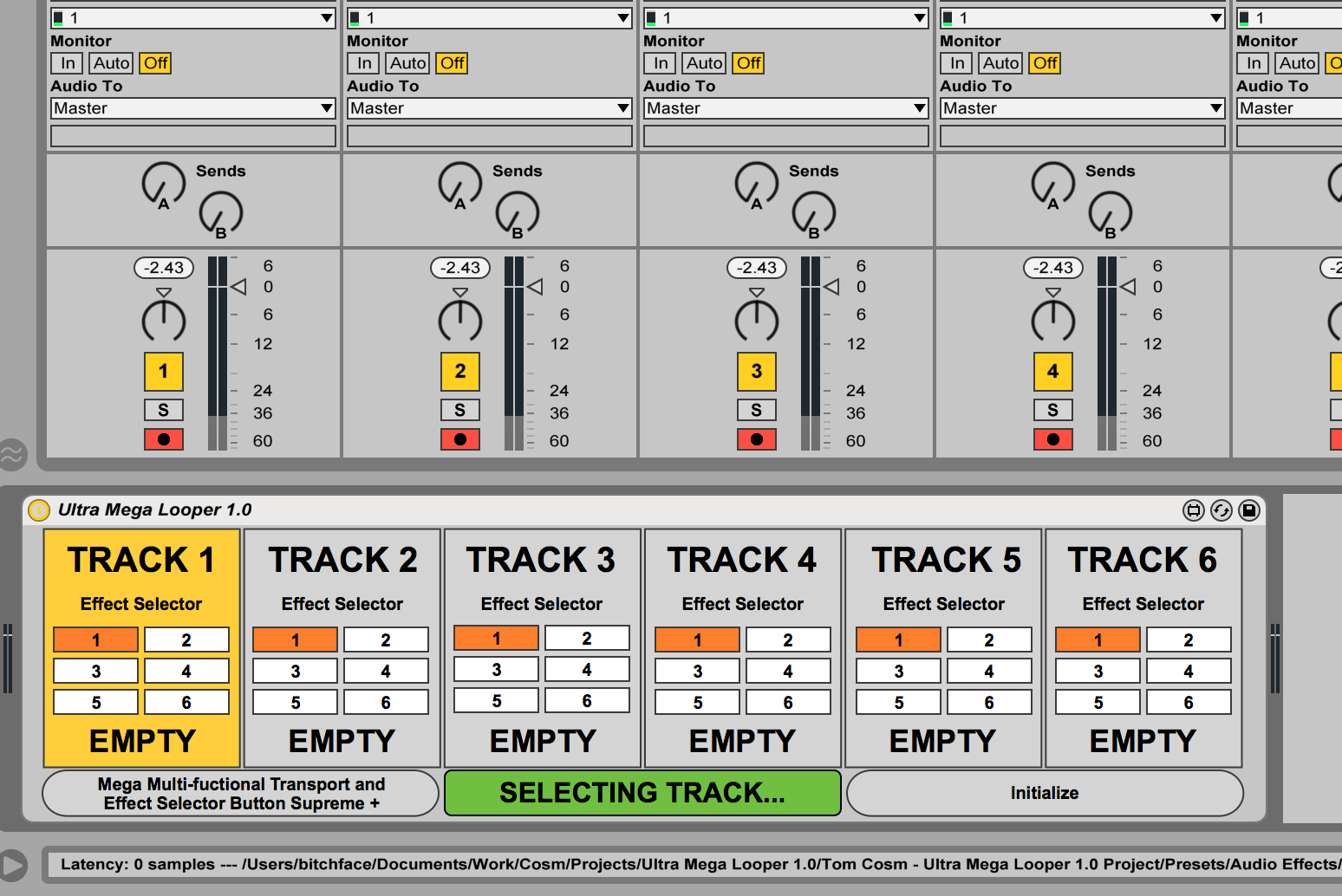Open first track's Audio To Master dropdown
The height and width of the screenshot is (896, 1342).
192,108
